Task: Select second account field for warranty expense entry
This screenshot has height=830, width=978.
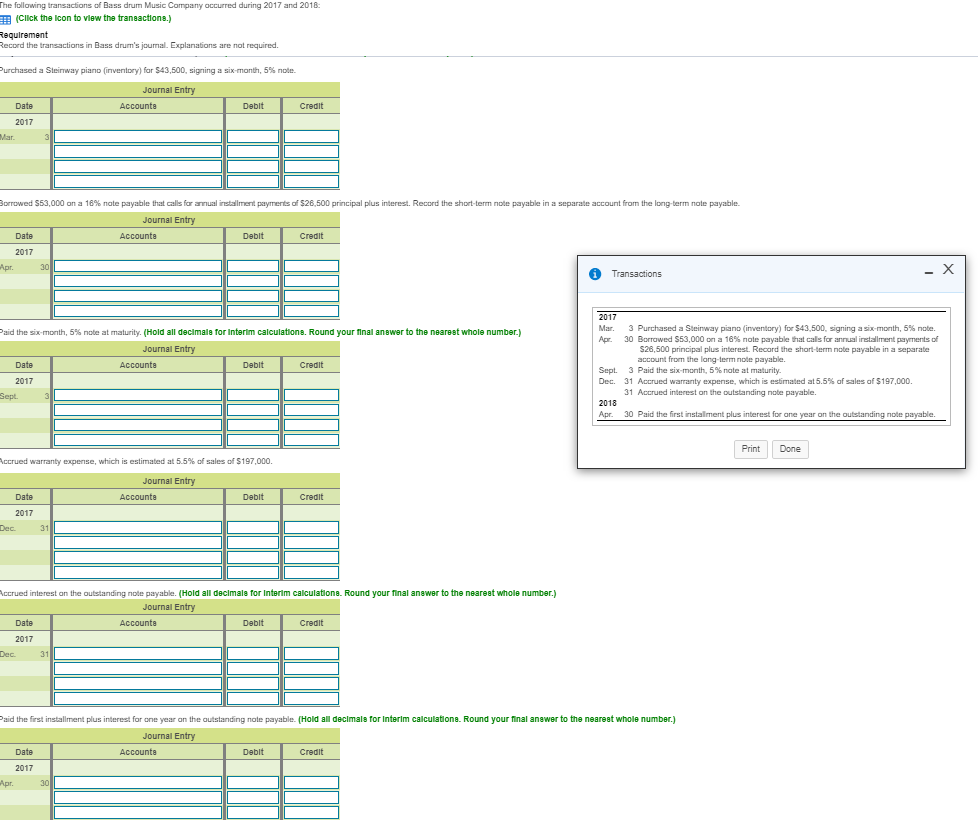Action: [x=138, y=543]
